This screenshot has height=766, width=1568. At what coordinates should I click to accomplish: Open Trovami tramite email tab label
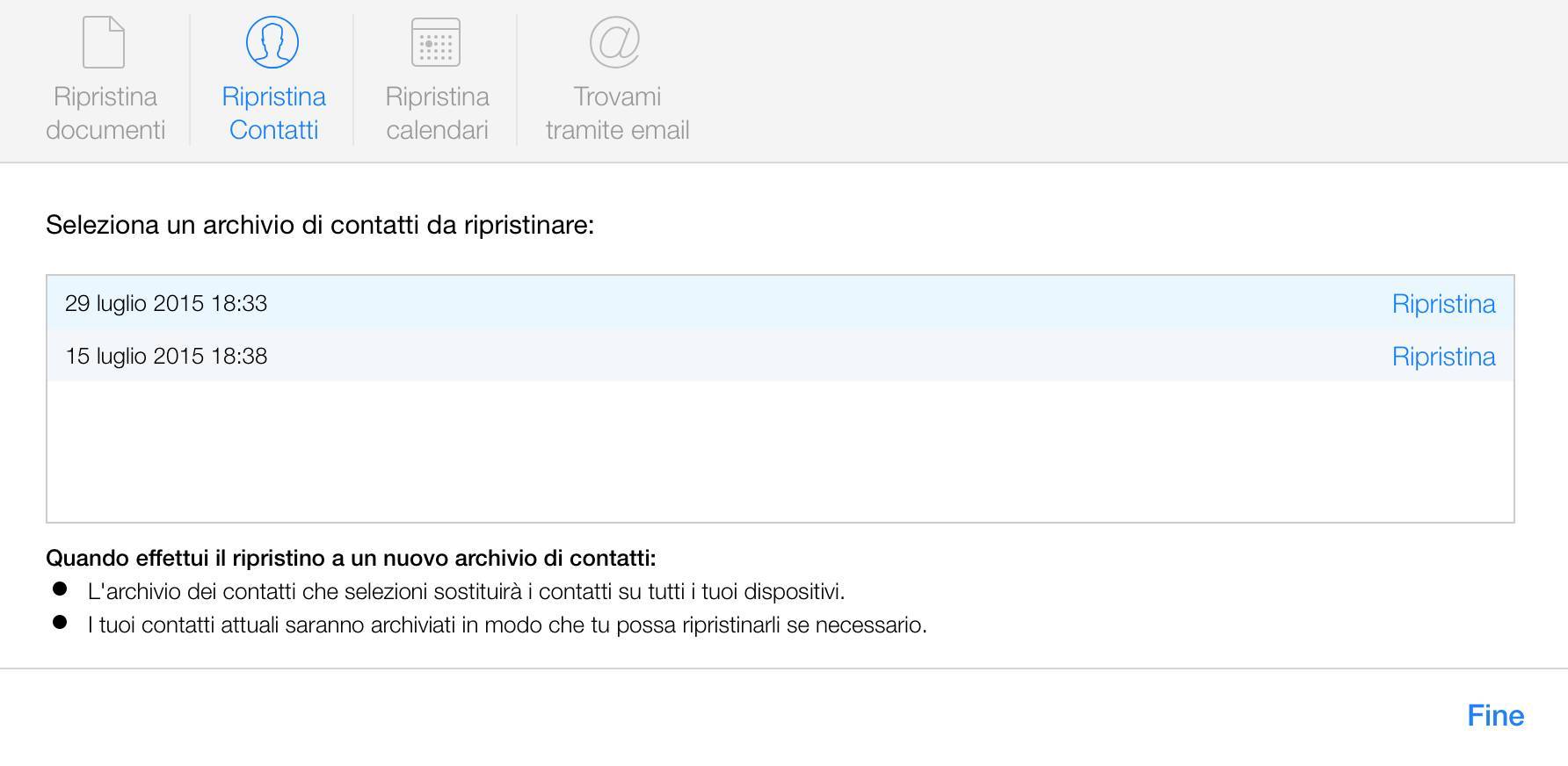617,113
